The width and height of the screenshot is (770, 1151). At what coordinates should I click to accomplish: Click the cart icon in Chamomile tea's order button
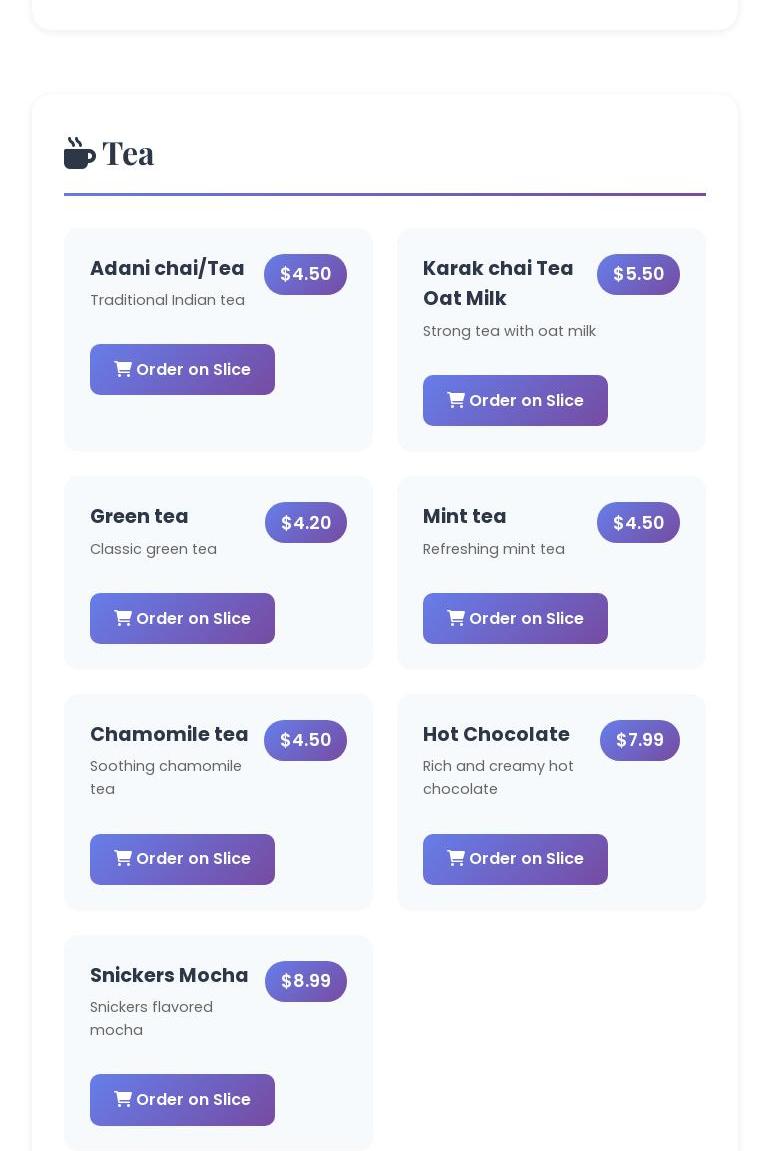pyautogui.click(x=123, y=858)
